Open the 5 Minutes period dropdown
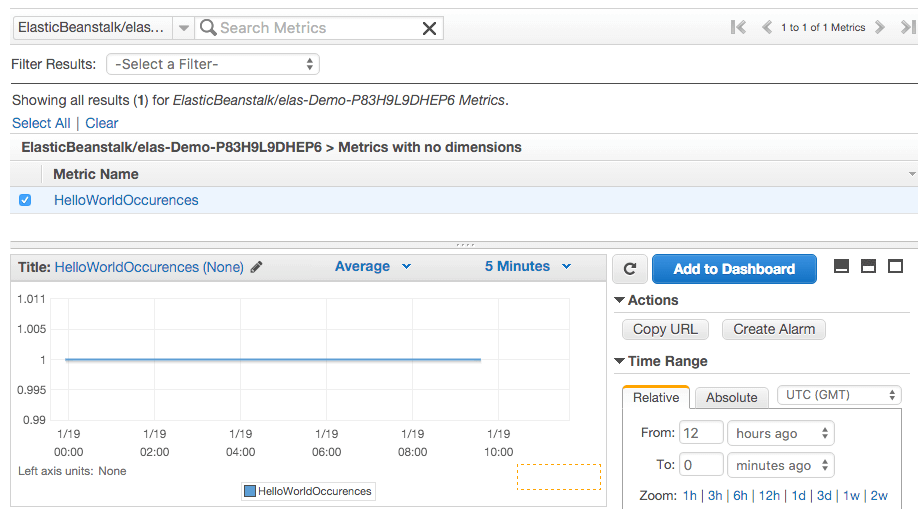The image size is (918, 515). (x=527, y=266)
